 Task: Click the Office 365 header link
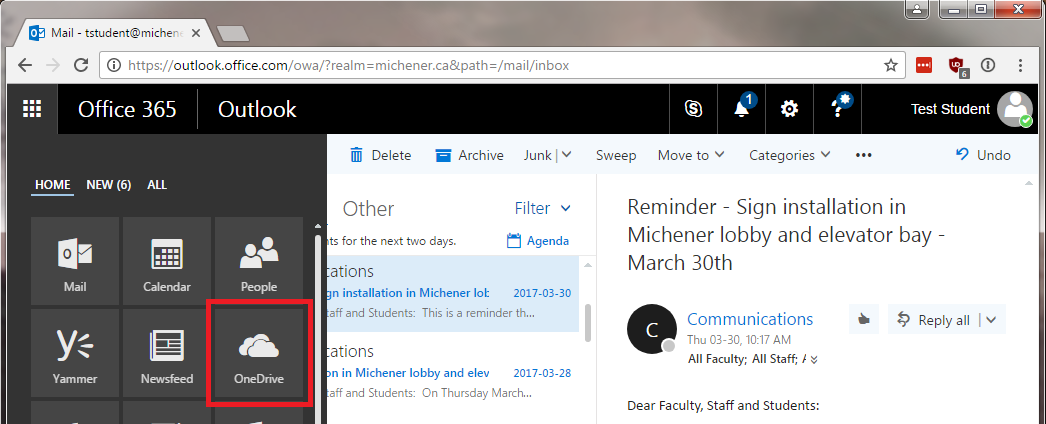point(127,109)
